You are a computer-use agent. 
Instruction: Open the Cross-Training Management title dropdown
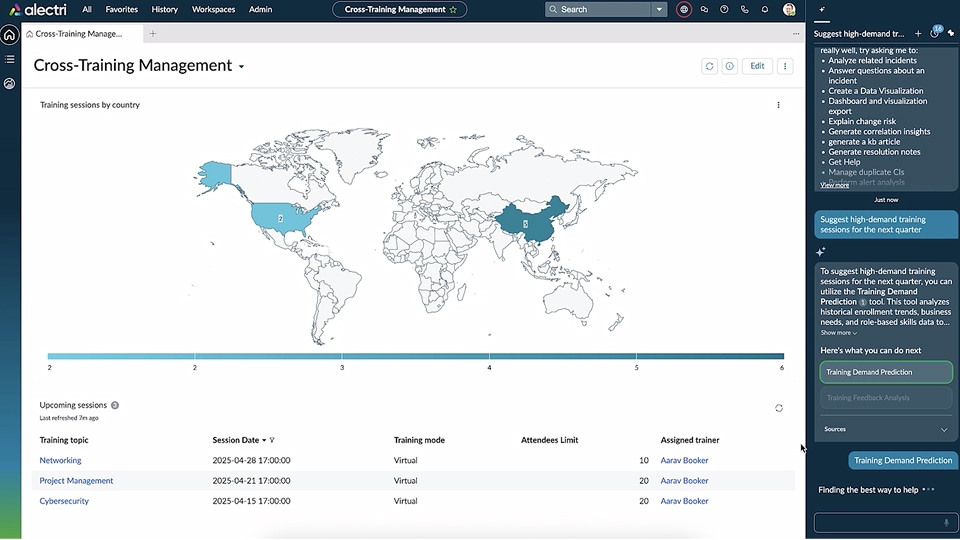point(241,67)
